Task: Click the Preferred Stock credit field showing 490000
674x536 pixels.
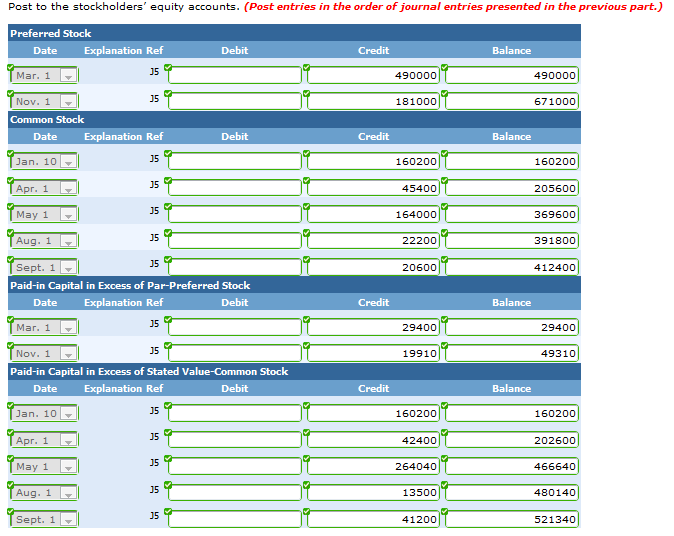Action: [373, 76]
